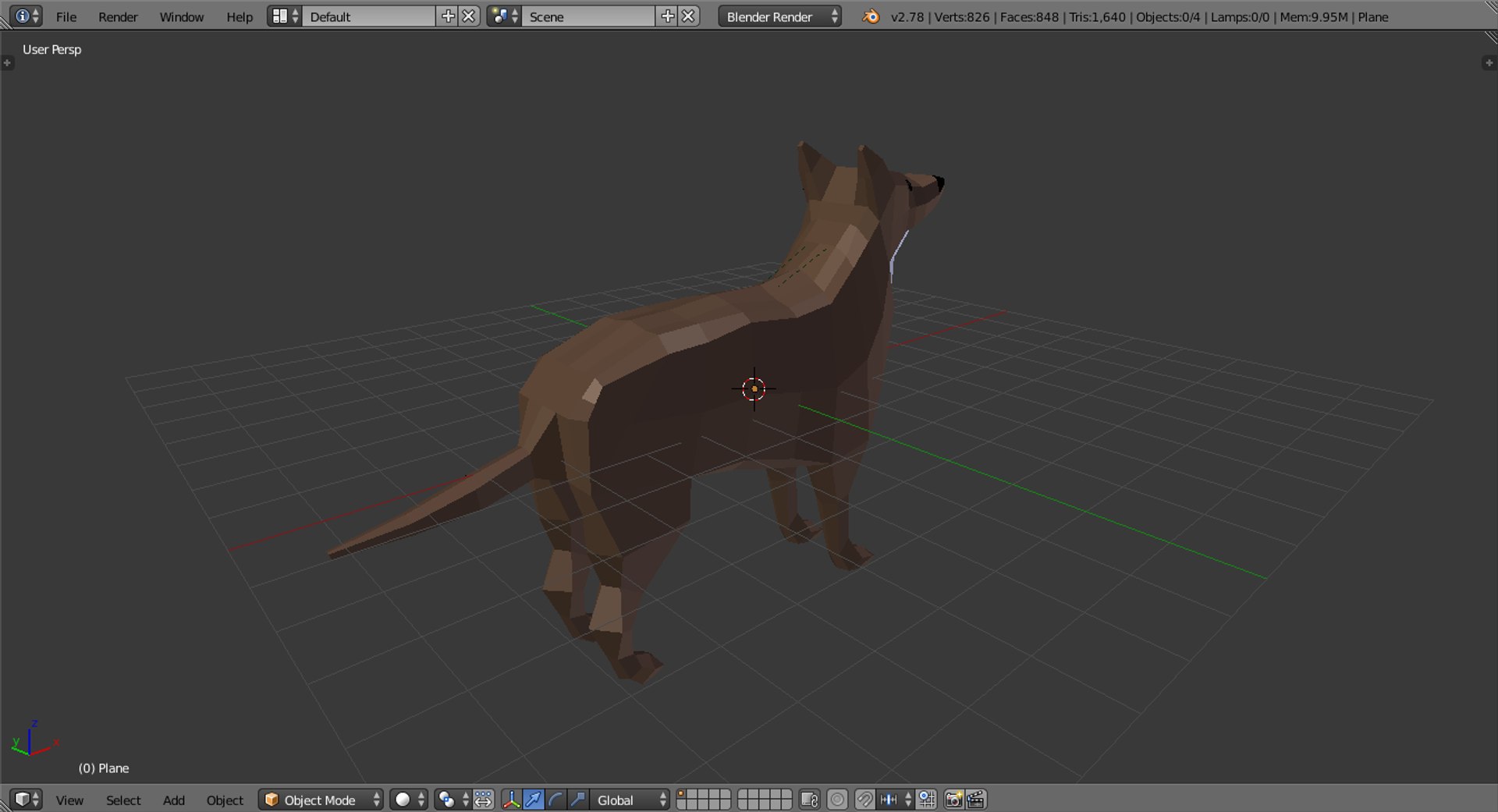Toggle the 3D manipulator widget
Screen dimensions: 1498x812
click(512, 800)
